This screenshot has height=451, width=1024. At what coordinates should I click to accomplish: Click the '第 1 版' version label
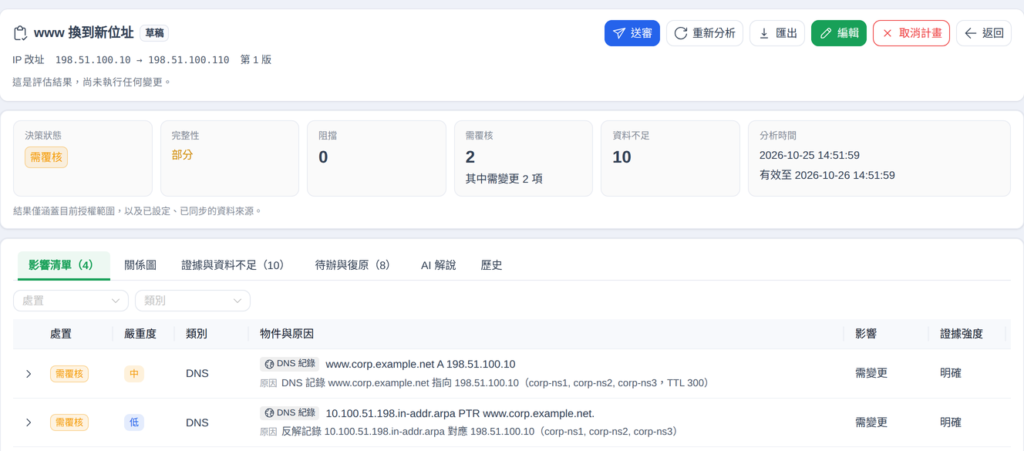(x=256, y=60)
